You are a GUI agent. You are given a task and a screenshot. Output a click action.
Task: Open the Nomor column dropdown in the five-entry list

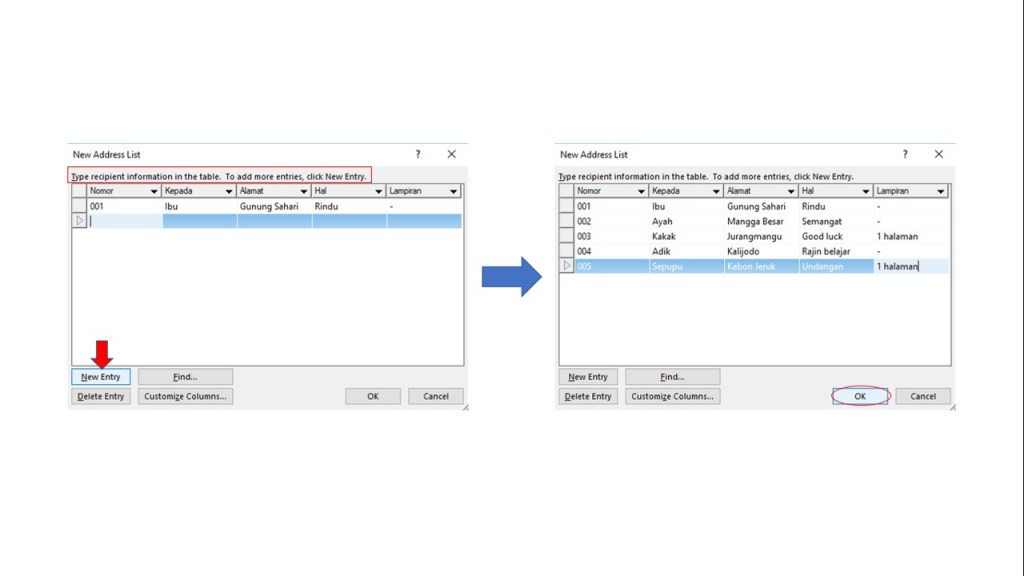tap(641, 191)
